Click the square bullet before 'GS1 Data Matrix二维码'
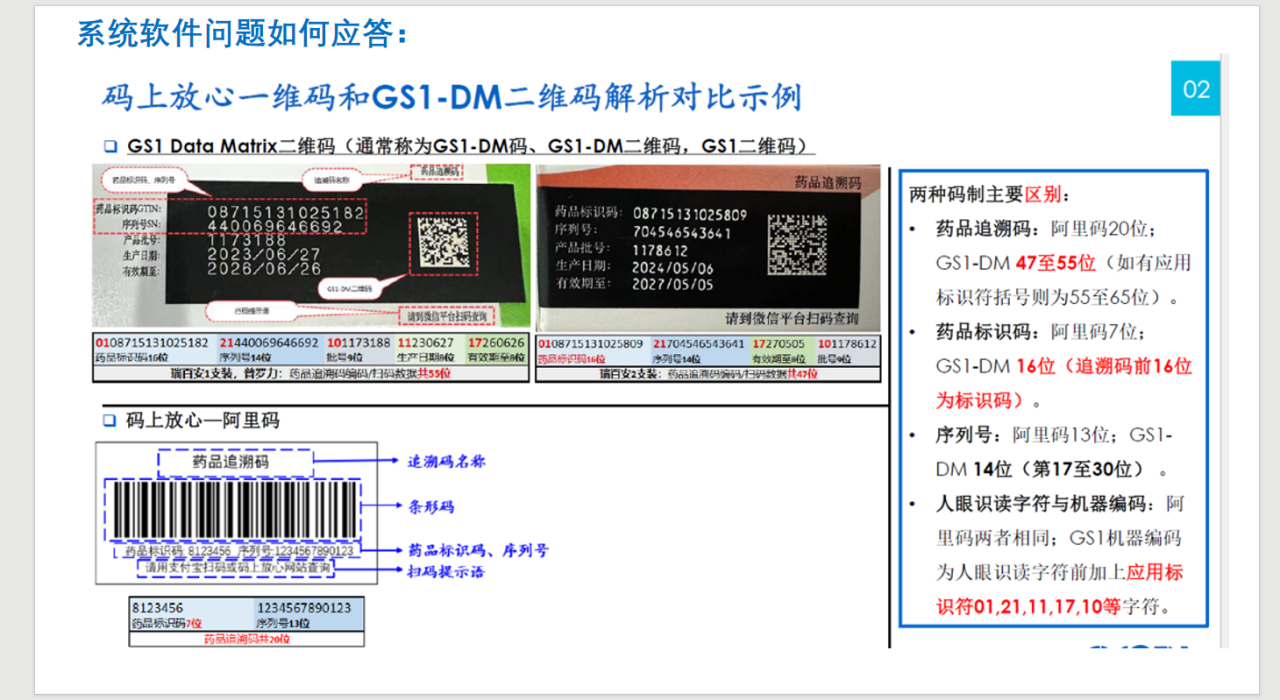The width and height of the screenshot is (1280, 700). pos(110,146)
